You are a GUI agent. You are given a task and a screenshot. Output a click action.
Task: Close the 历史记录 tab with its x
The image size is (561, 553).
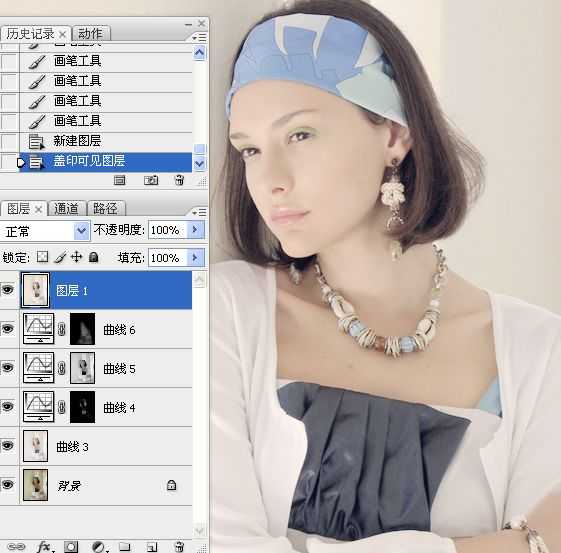coord(62,34)
